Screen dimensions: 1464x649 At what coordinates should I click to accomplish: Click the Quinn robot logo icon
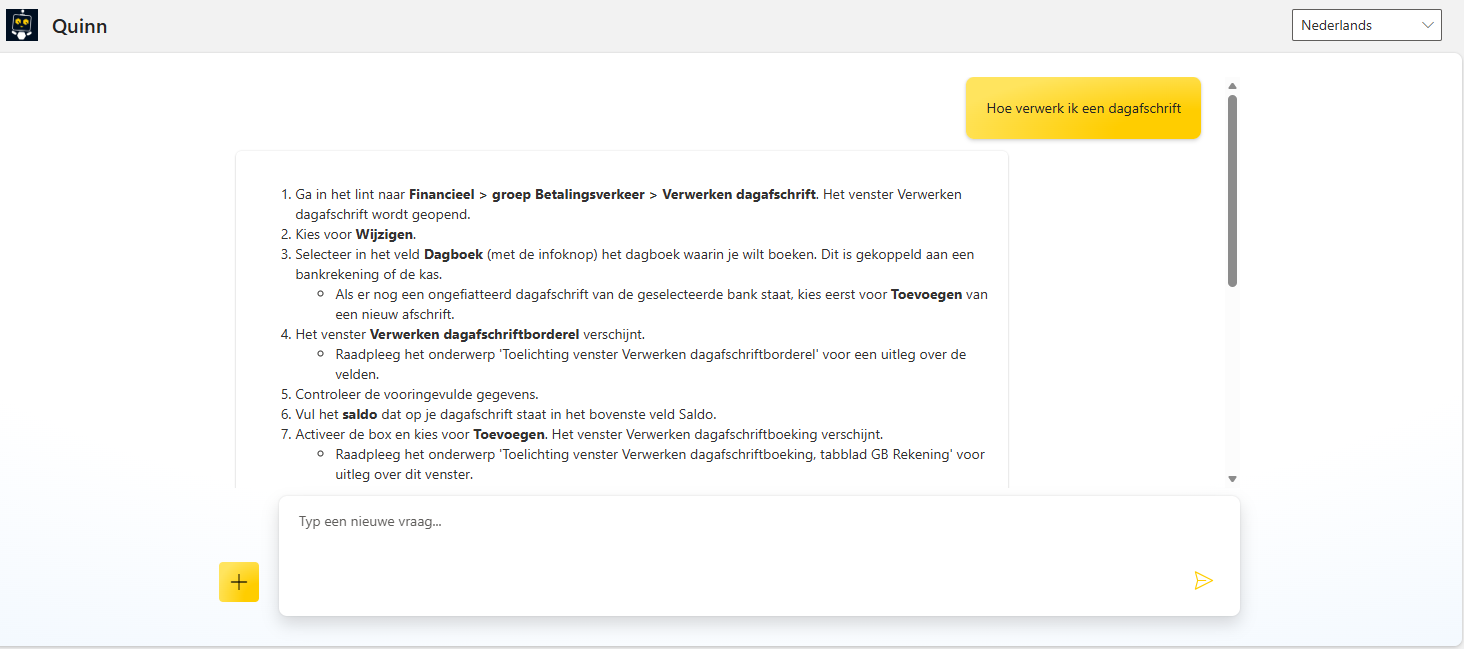22,25
